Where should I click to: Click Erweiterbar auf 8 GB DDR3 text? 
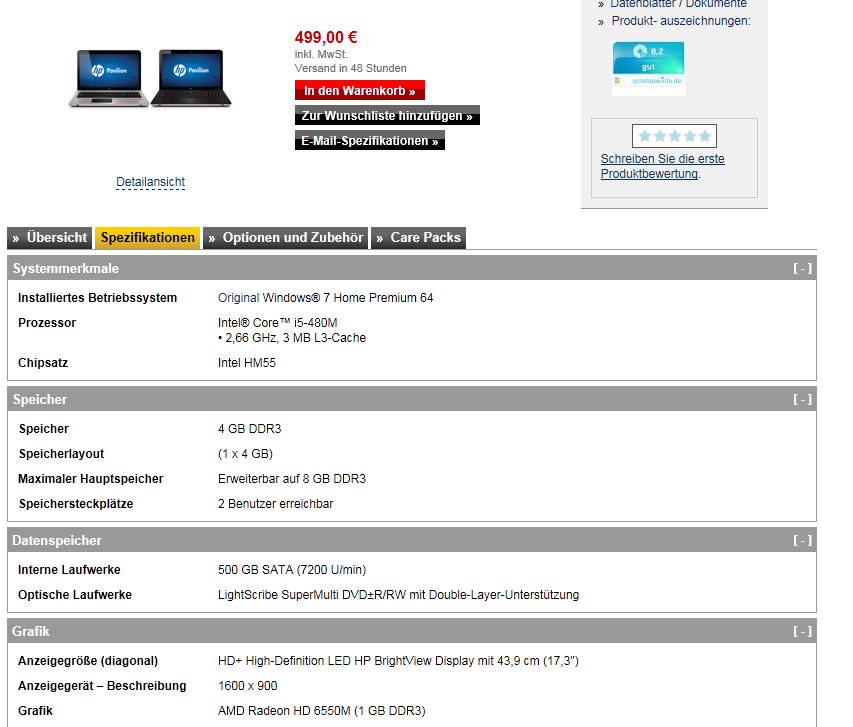[292, 479]
